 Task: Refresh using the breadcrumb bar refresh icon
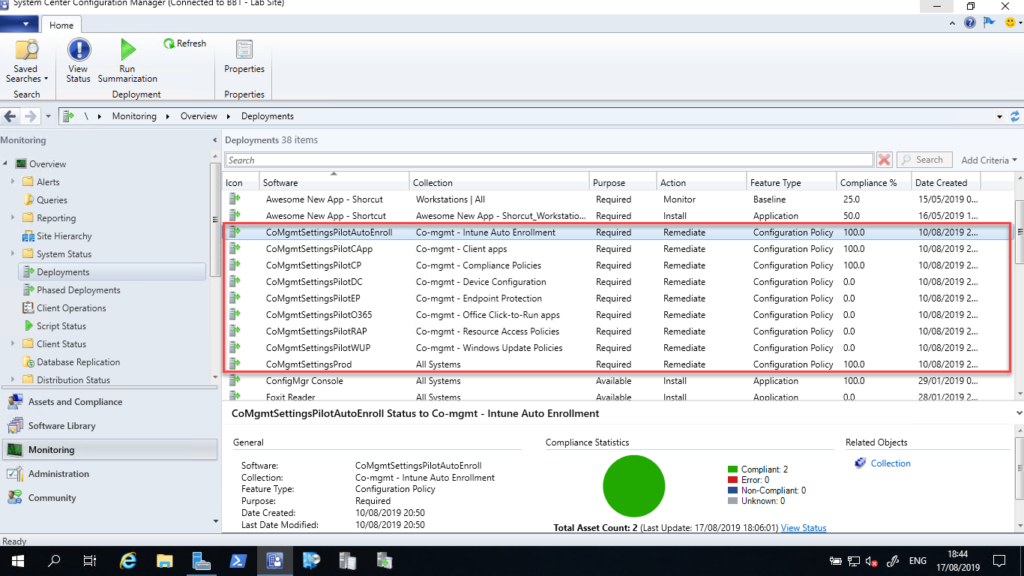[1015, 116]
